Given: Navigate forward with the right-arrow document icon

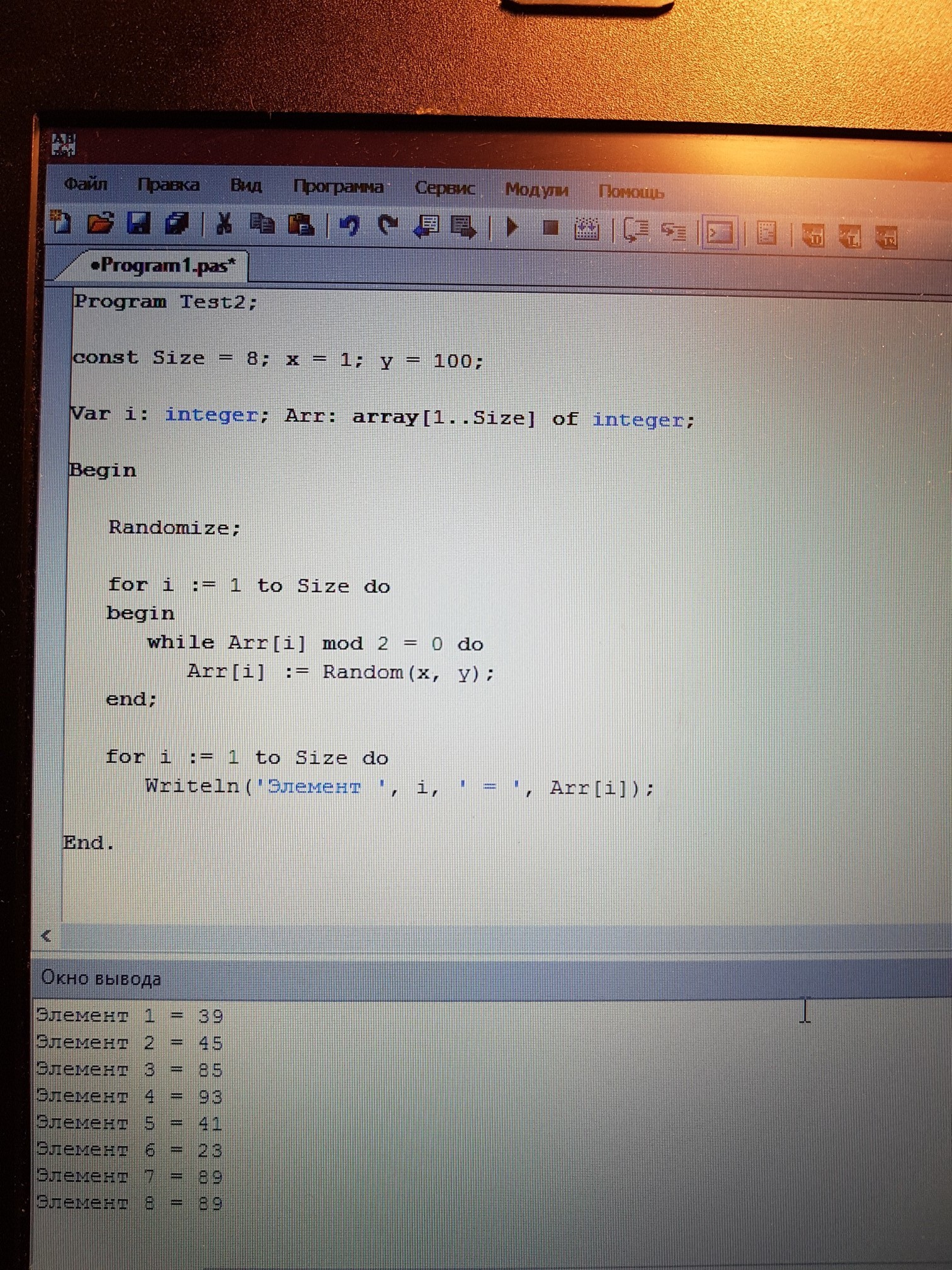Looking at the screenshot, I should [464, 228].
